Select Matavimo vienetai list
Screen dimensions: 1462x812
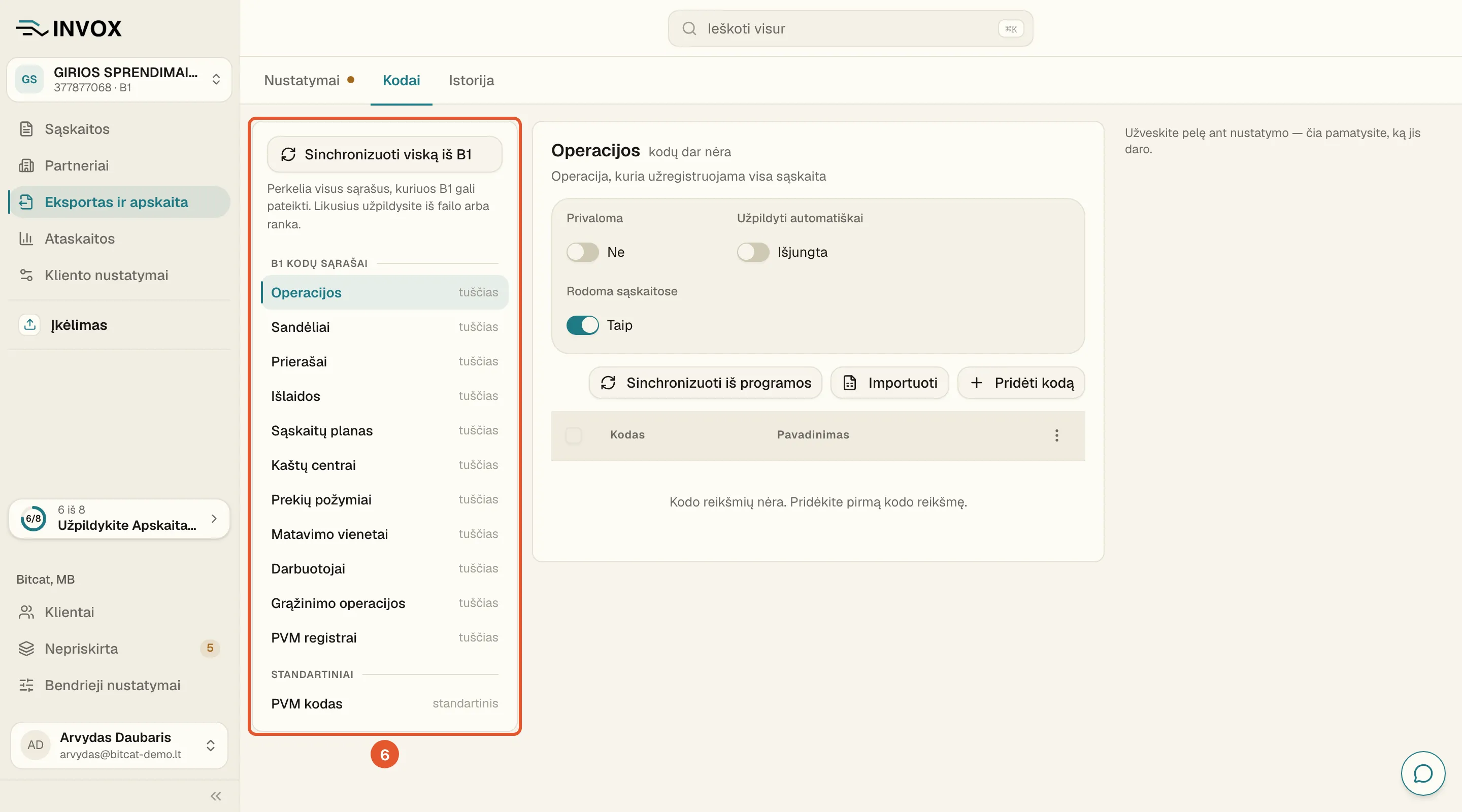tap(384, 534)
